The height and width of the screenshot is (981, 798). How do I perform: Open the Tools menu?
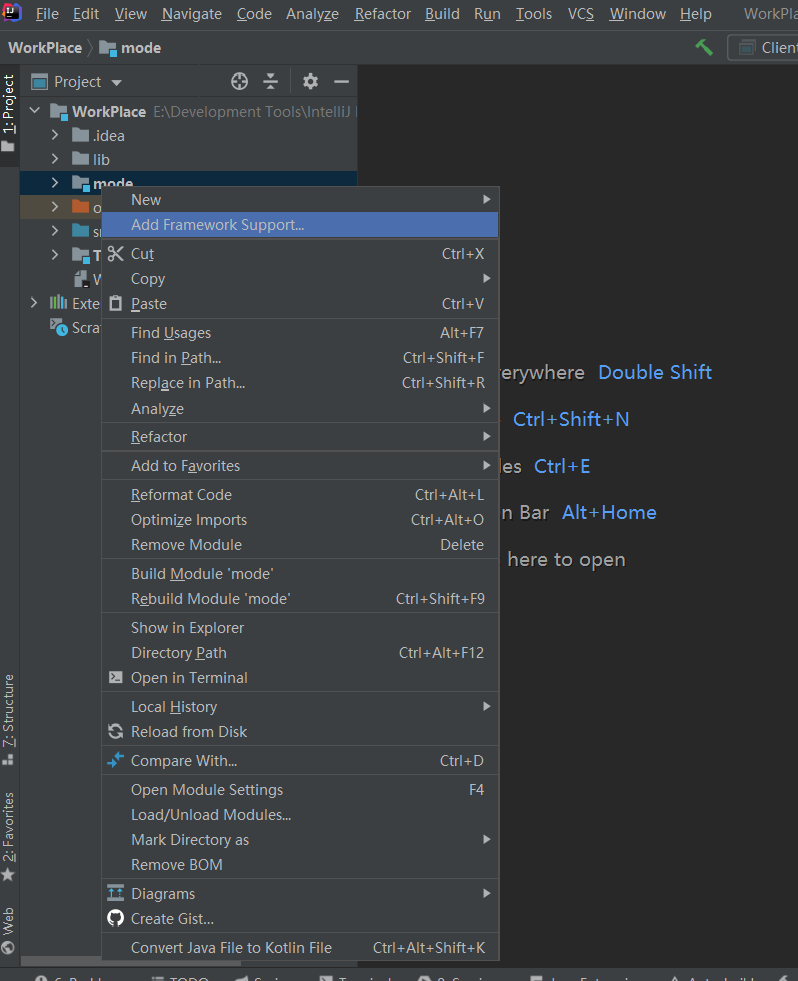pos(534,14)
